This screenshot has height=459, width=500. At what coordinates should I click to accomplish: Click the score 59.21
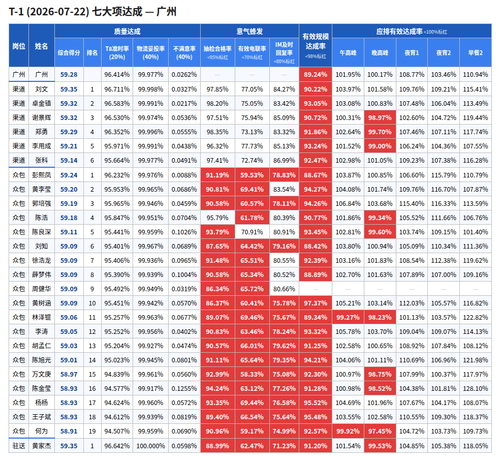pyautogui.click(x=69, y=146)
